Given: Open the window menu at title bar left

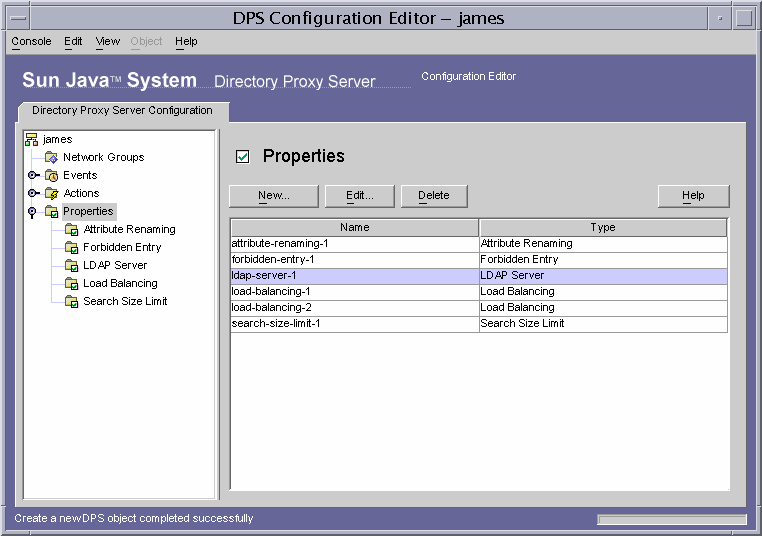Looking at the screenshot, I should 18,18.
